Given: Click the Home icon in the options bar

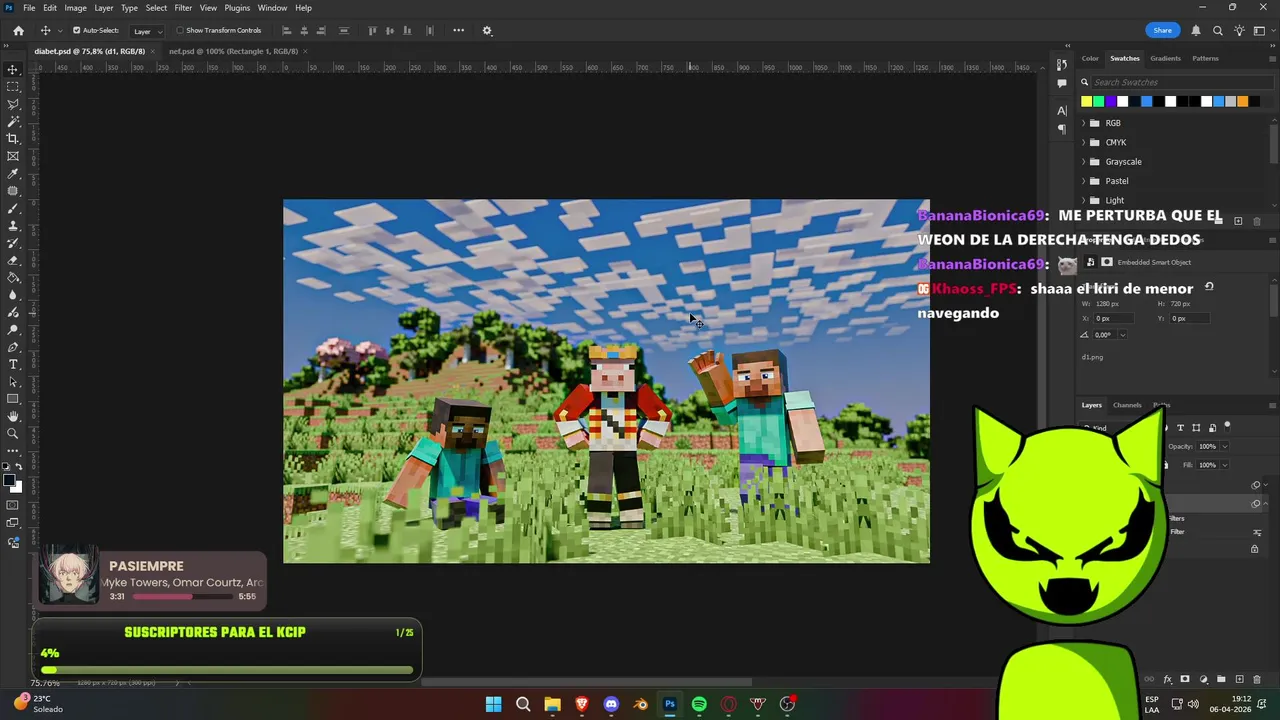Looking at the screenshot, I should pos(18,31).
